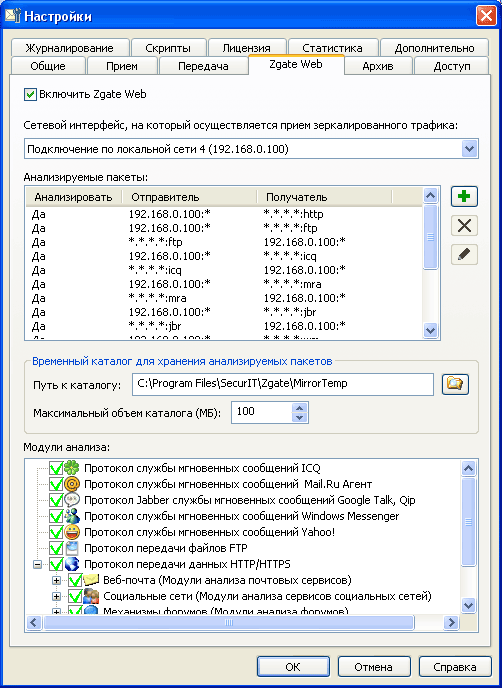Click the Отправитель column header
Image resolution: width=502 pixels, height=688 pixels.
189,197
